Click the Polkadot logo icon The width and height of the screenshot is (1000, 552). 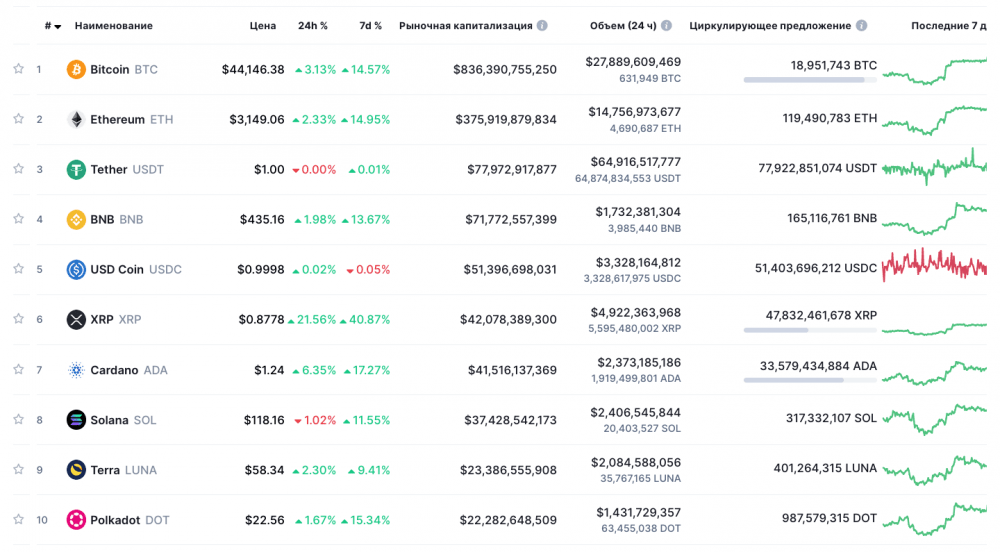coord(76,520)
